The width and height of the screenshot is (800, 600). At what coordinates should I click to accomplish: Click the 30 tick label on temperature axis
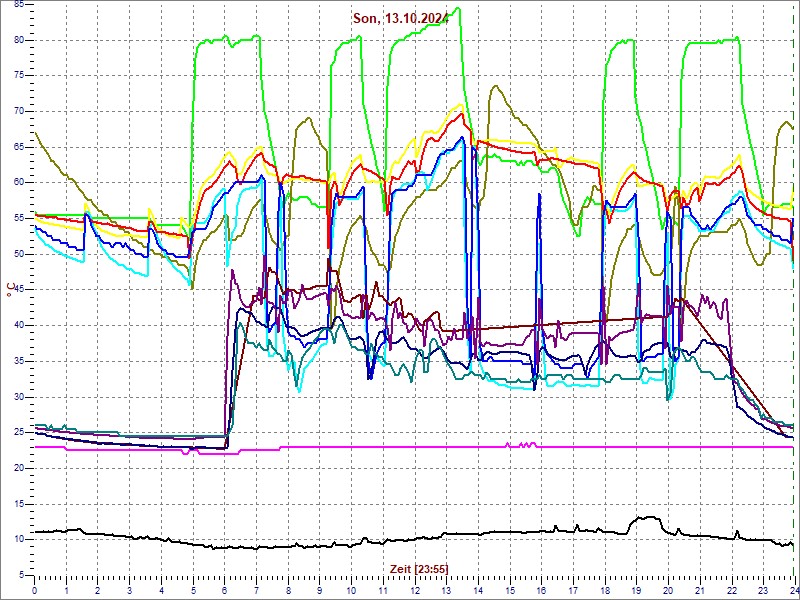point(18,397)
